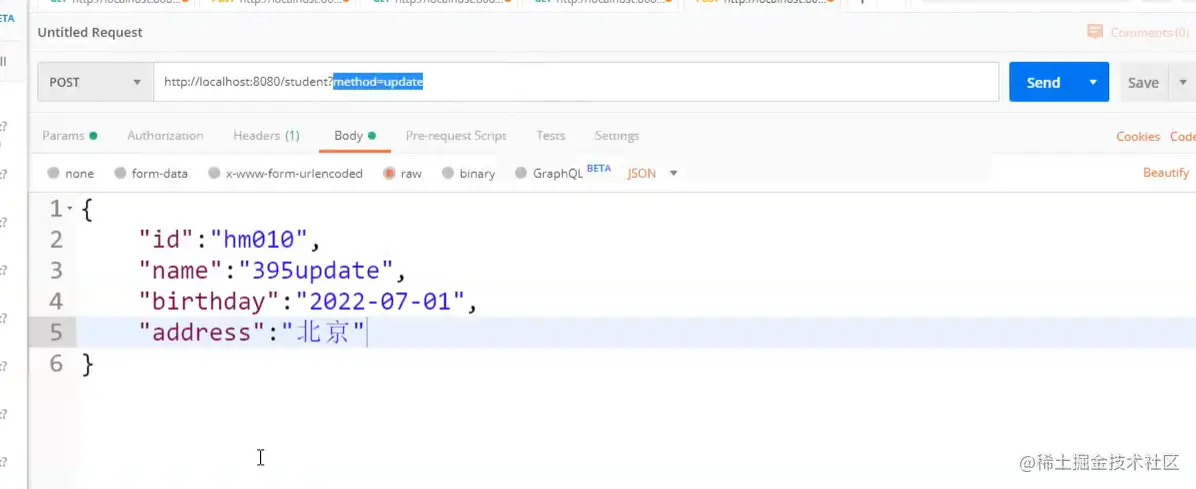Open the Send options dropdown arrow
Screen dimensions: 1196x489
1093,82
